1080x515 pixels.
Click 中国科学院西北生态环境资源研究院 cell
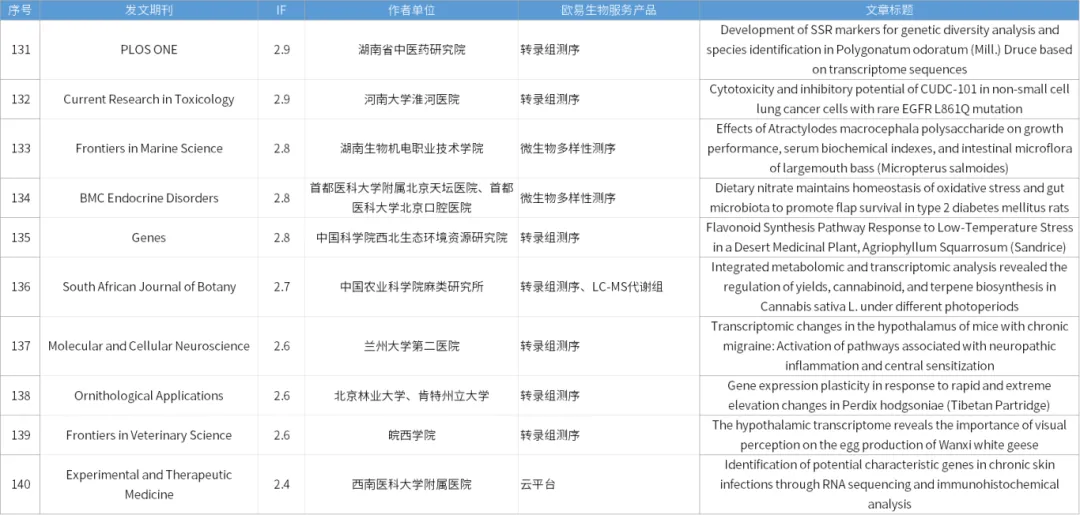click(x=411, y=238)
